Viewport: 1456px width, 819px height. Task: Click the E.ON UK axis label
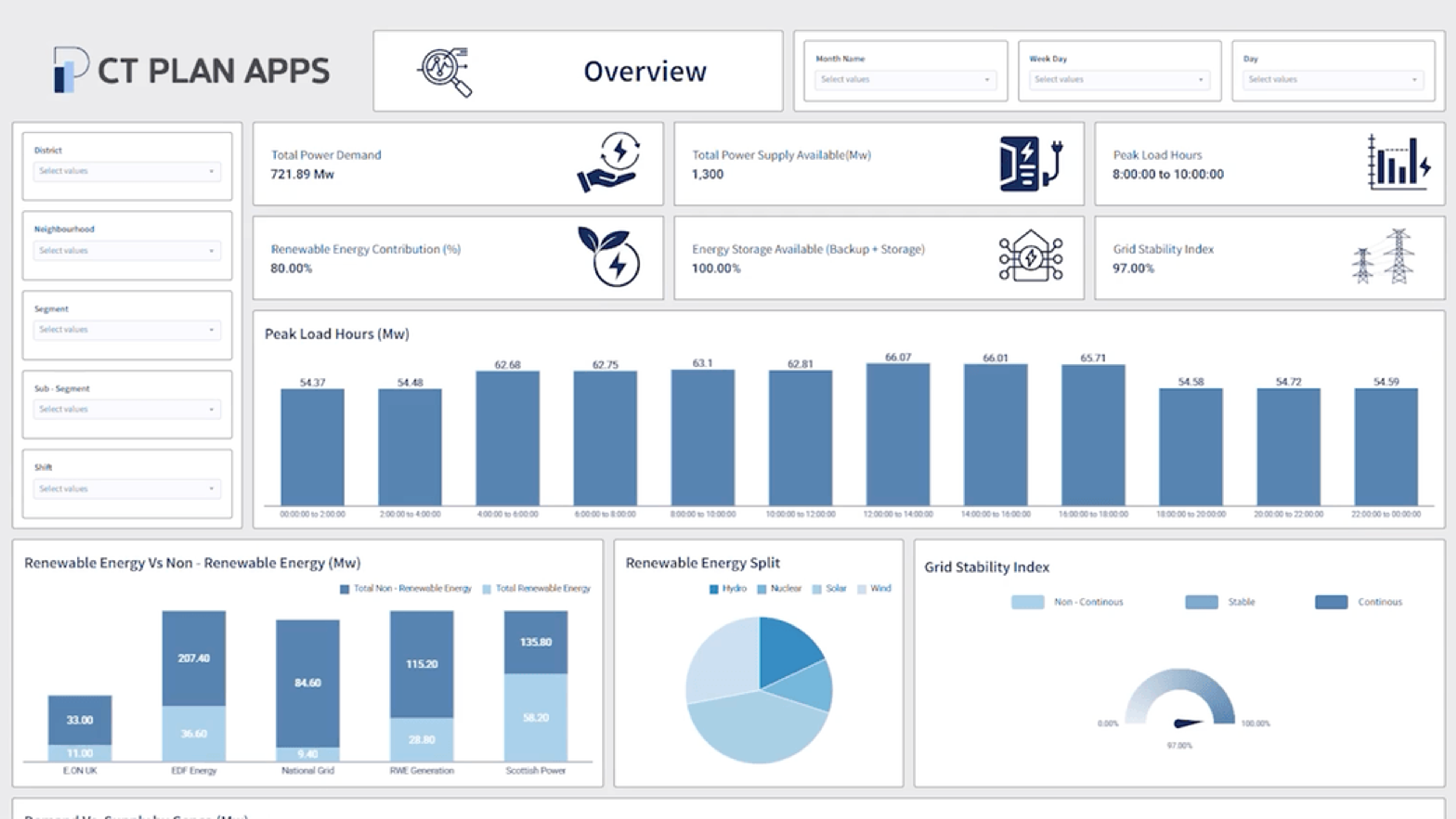tap(80, 771)
